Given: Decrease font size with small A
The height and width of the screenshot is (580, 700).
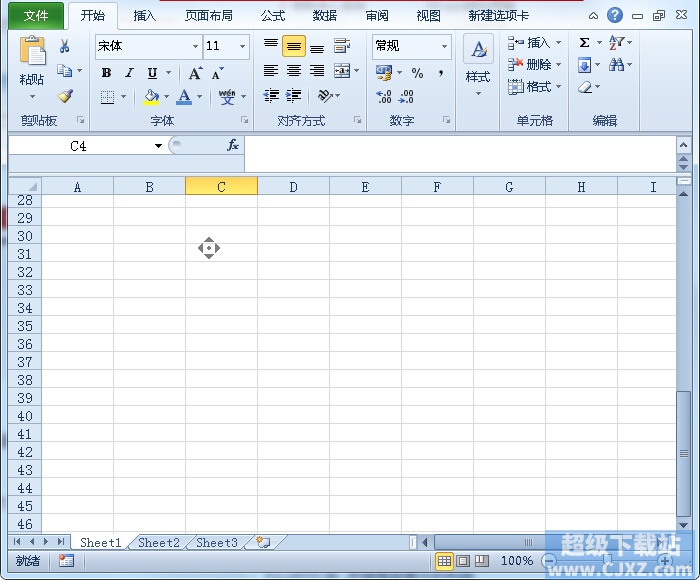Looking at the screenshot, I should point(218,73).
